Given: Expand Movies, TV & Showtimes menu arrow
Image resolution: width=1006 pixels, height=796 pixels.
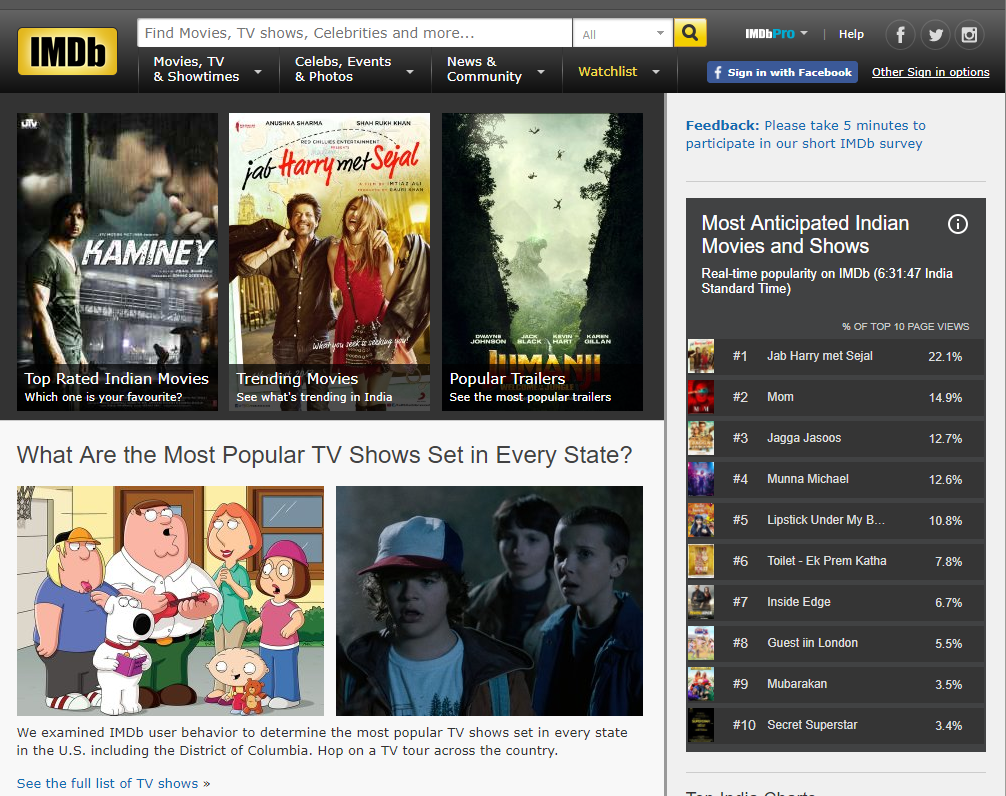Looking at the screenshot, I should tap(258, 71).
